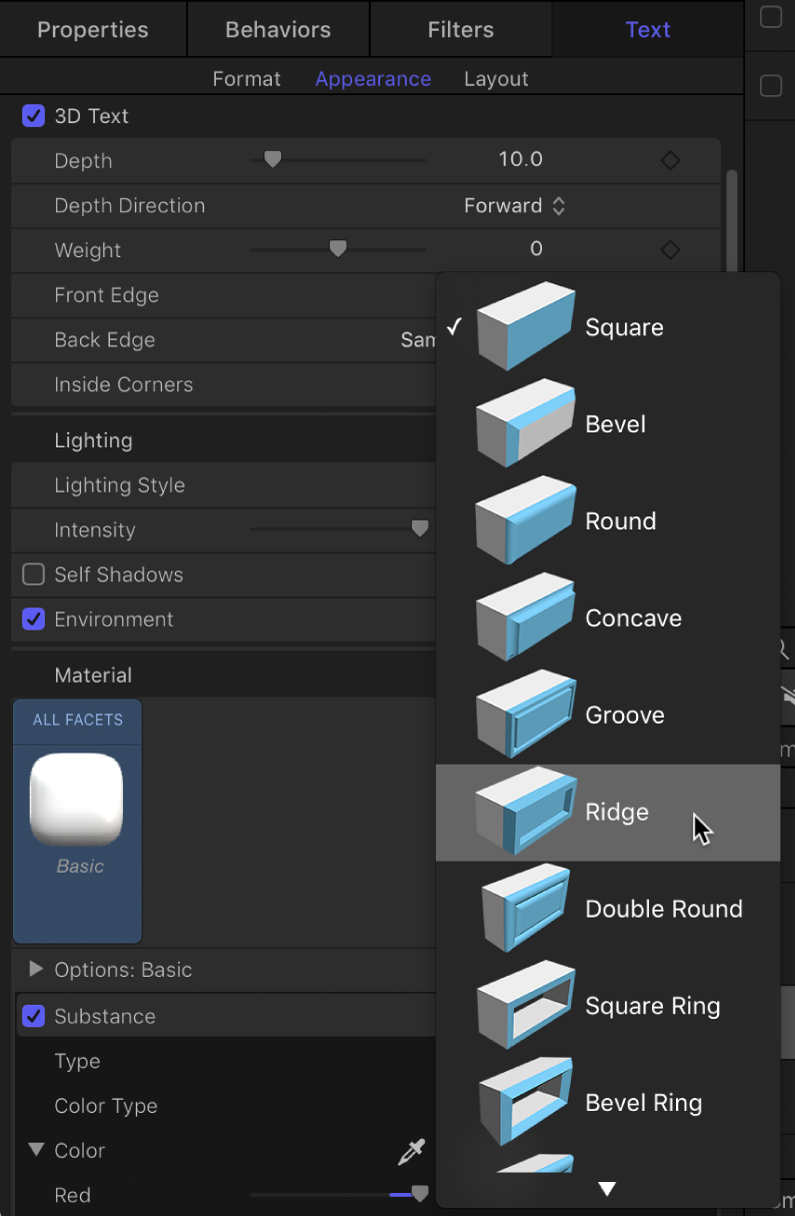
Task: Expand the Options: Basic disclosure triangle
Action: tap(36, 969)
